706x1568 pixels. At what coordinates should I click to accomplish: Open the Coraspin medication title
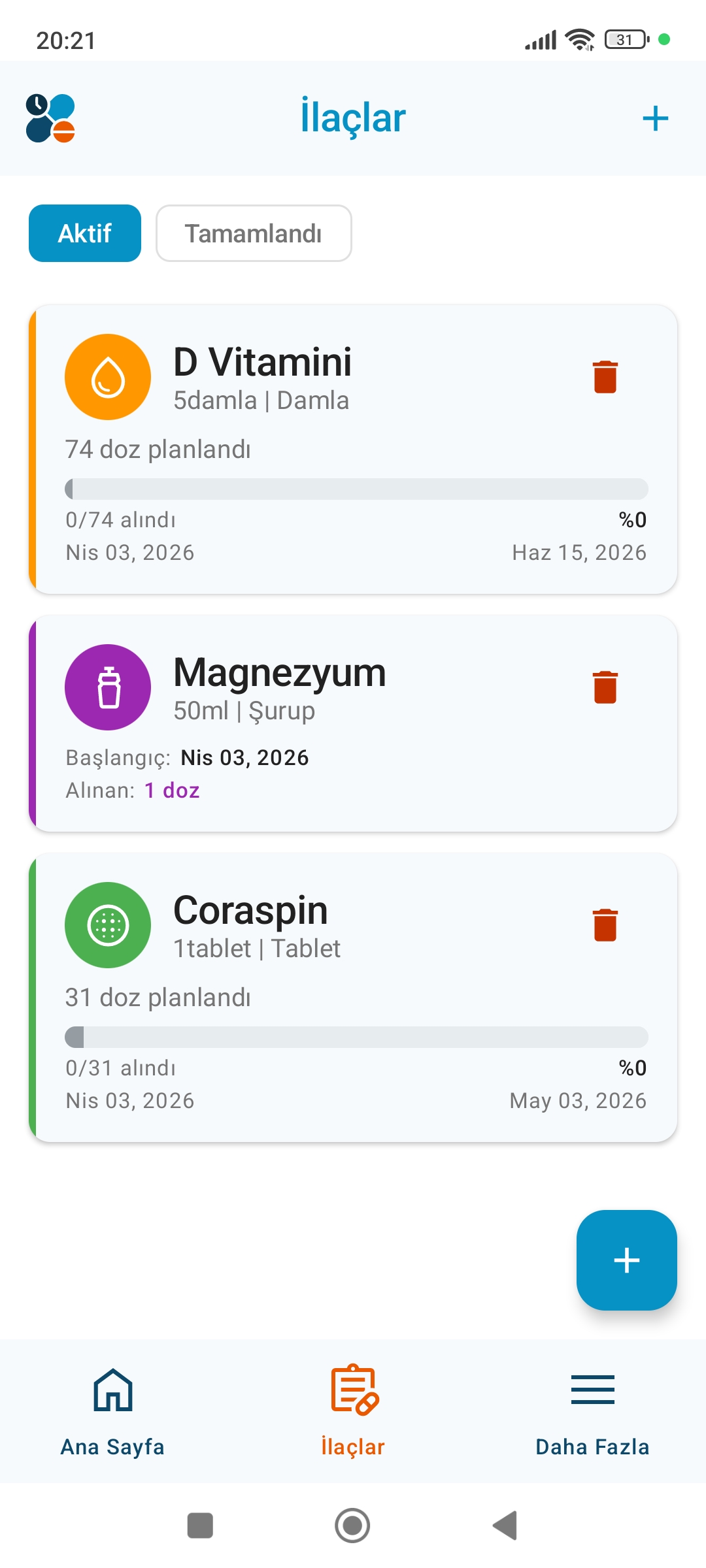(250, 910)
